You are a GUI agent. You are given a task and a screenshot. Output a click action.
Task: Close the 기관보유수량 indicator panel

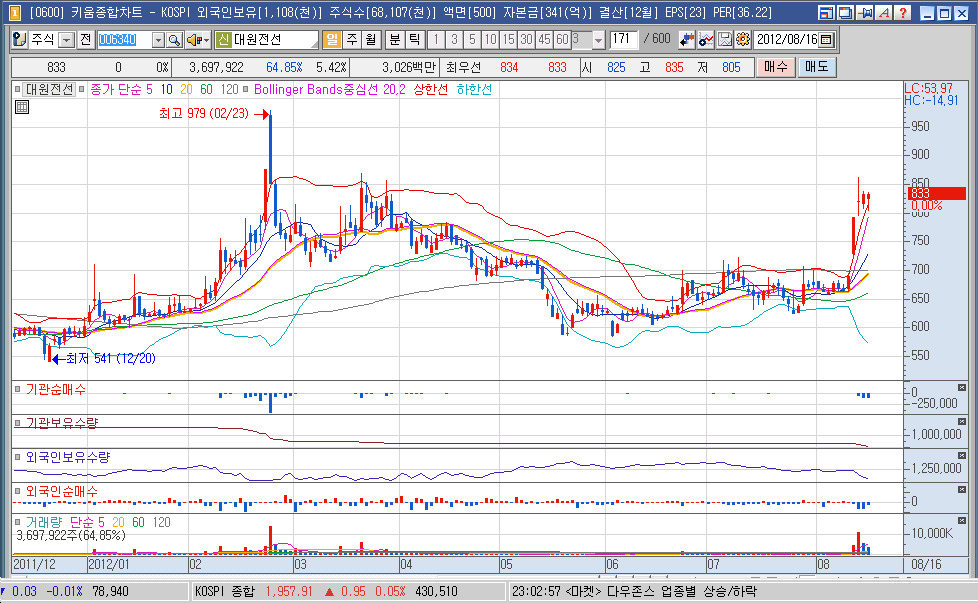click(962, 422)
